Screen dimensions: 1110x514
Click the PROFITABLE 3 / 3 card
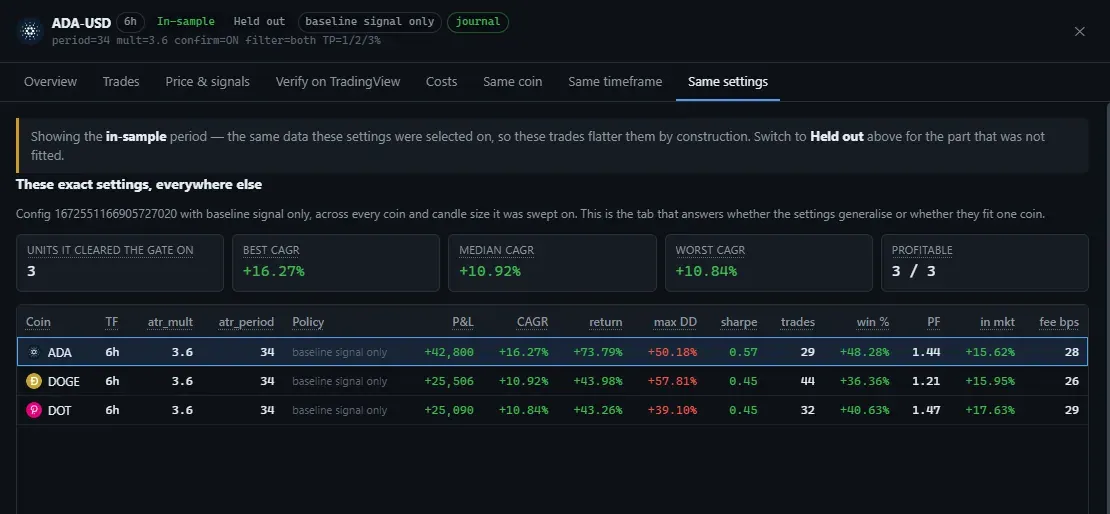(985, 263)
